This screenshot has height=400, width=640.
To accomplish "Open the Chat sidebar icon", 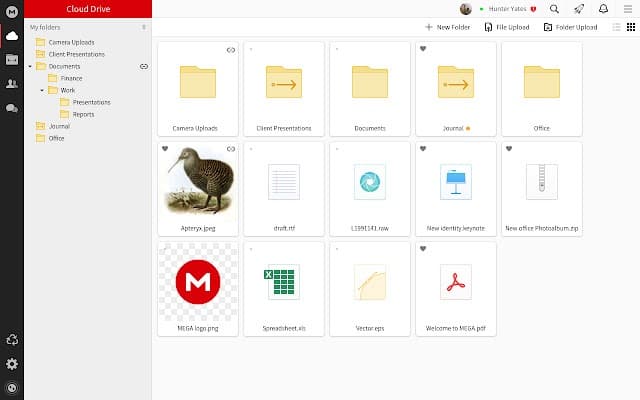I will (12, 108).
